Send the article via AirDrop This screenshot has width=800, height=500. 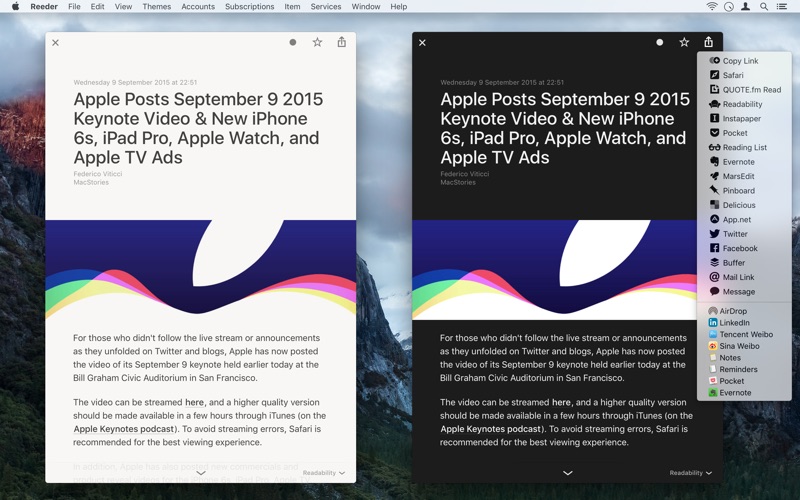[x=732, y=311]
